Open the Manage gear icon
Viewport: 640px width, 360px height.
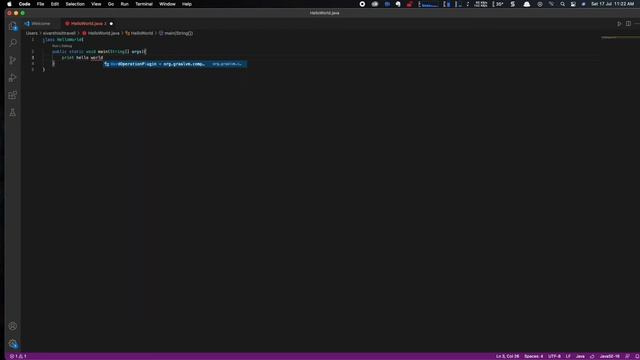click(13, 344)
